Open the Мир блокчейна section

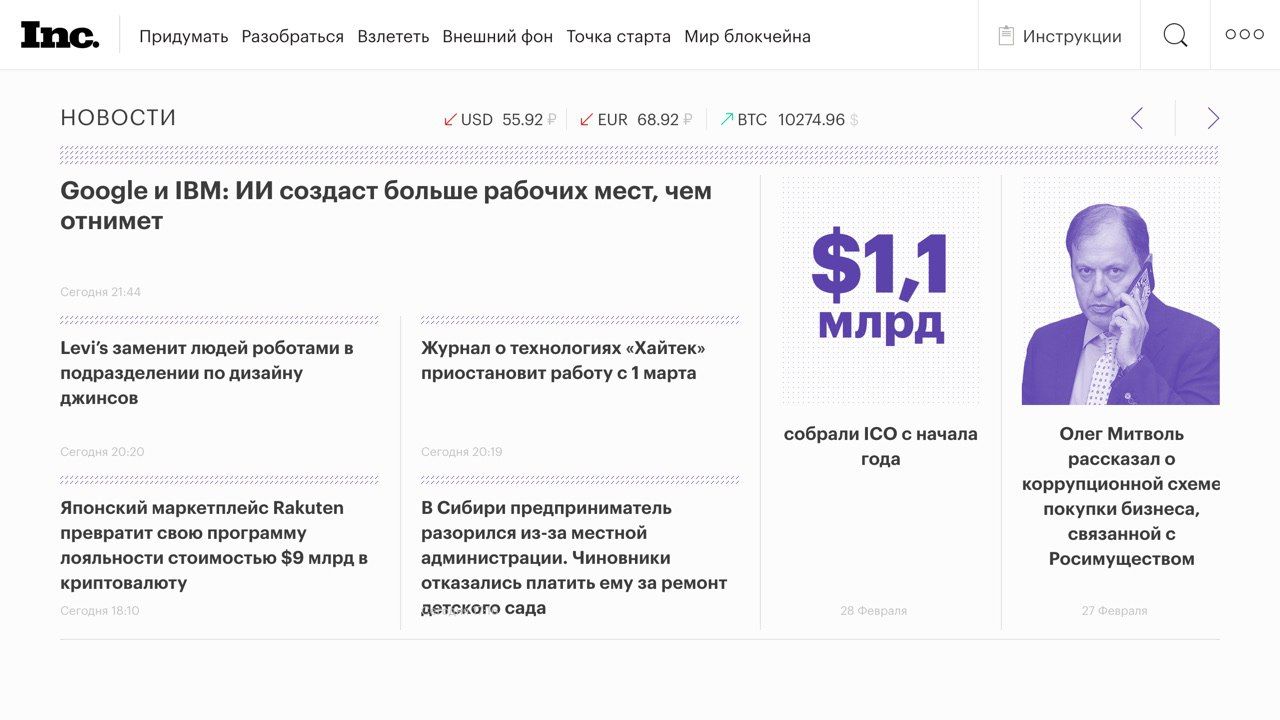point(747,37)
